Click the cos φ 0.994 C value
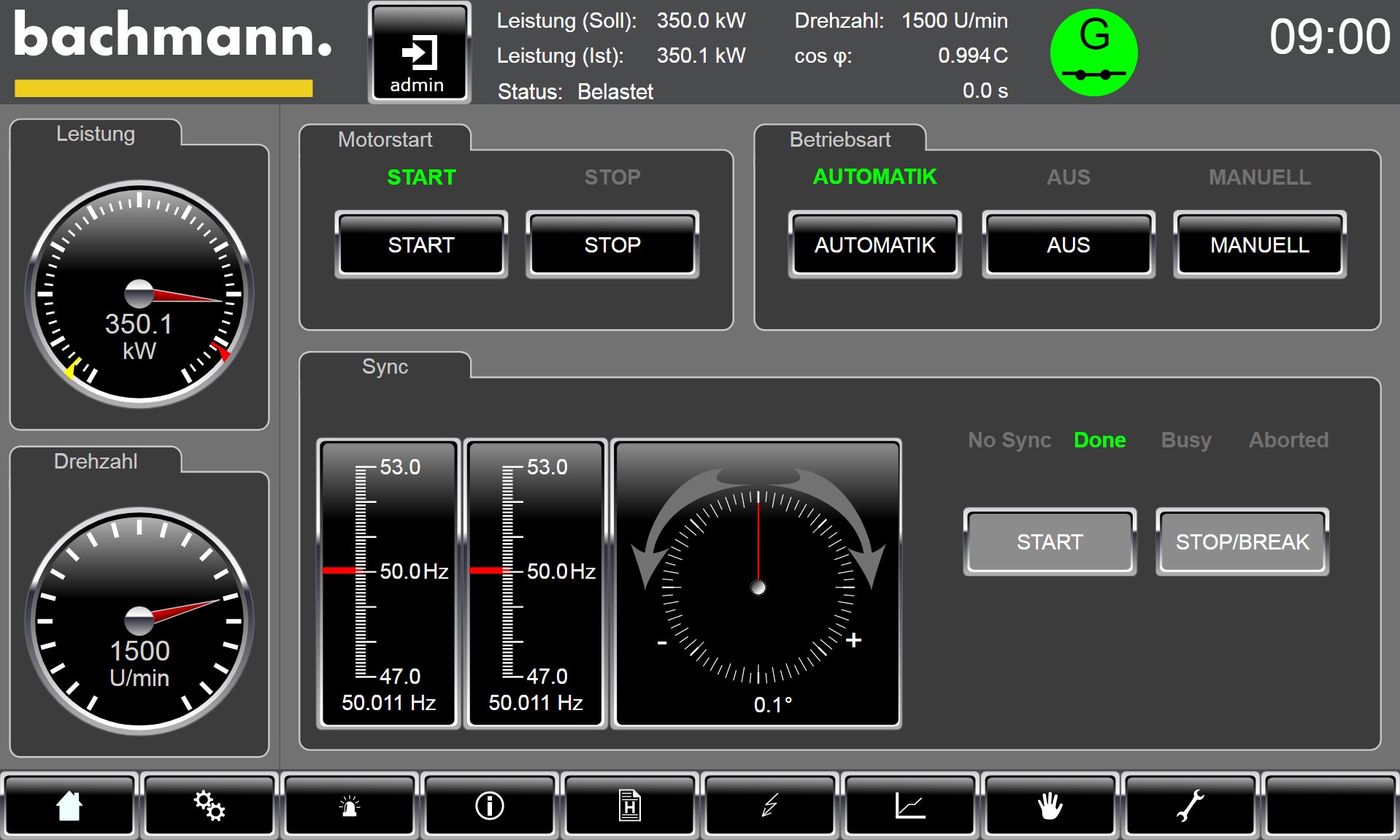1400x840 pixels. point(973,55)
